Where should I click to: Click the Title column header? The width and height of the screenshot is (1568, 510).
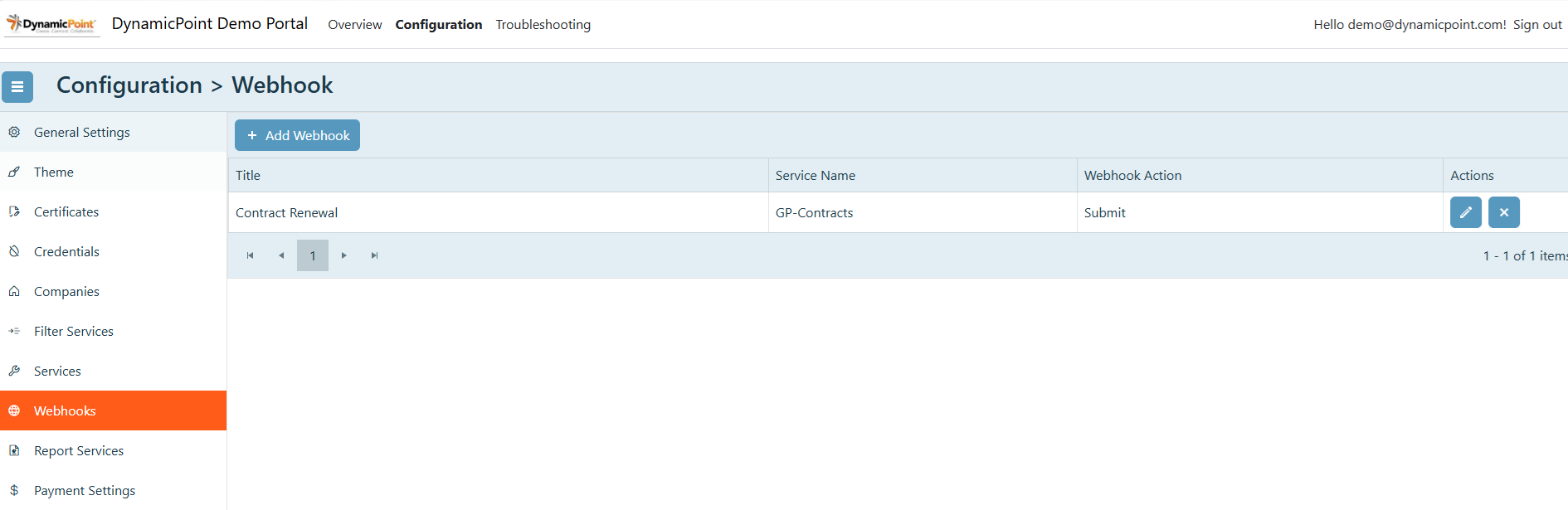coord(498,175)
